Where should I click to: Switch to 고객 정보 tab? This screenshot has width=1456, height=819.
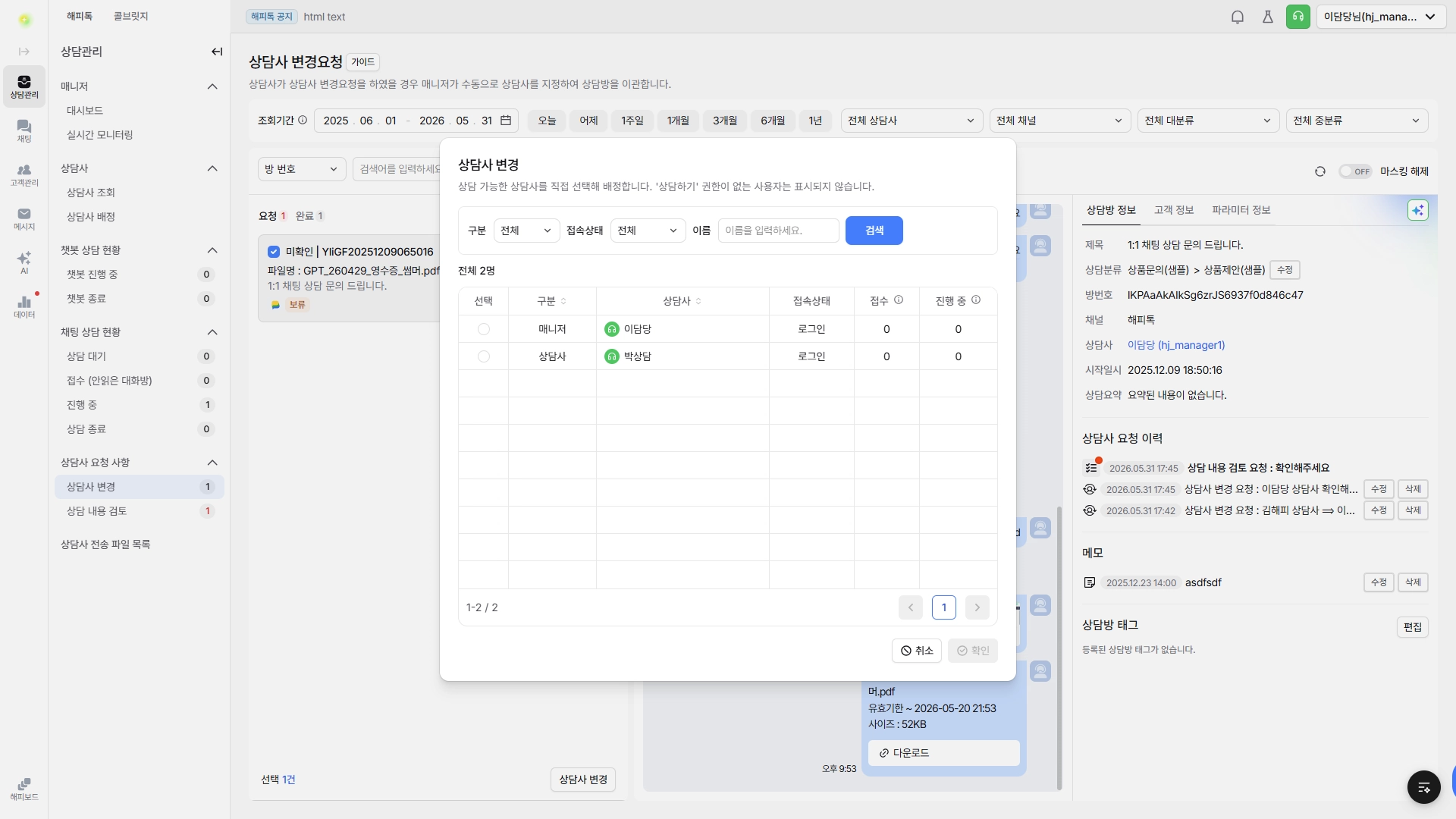click(x=1174, y=210)
